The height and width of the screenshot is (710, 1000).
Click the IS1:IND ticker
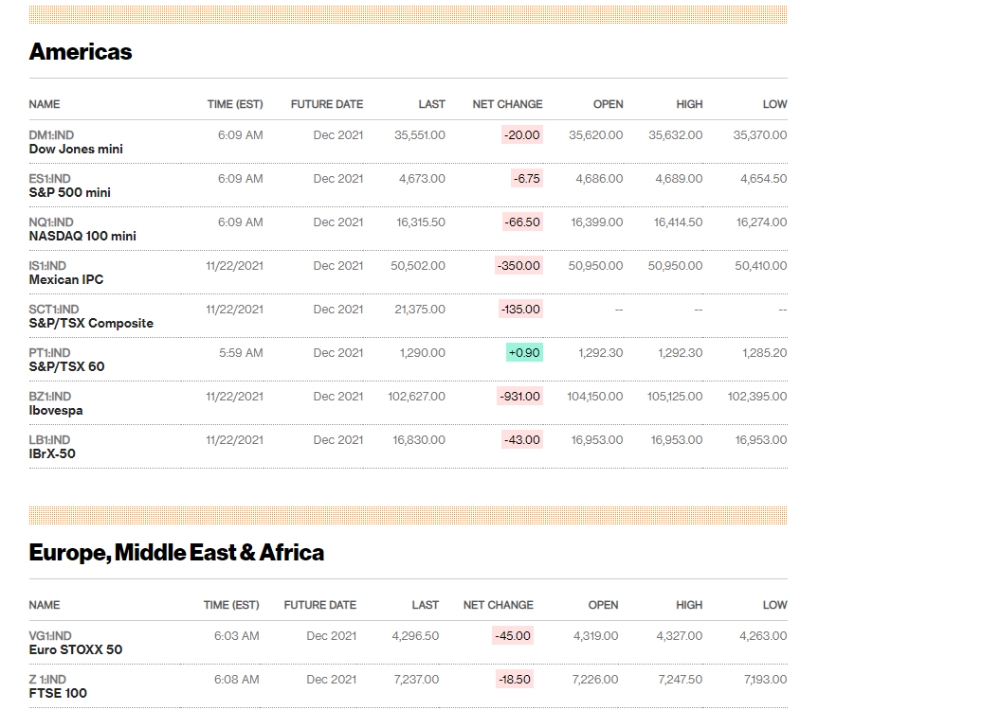[x=47, y=265]
